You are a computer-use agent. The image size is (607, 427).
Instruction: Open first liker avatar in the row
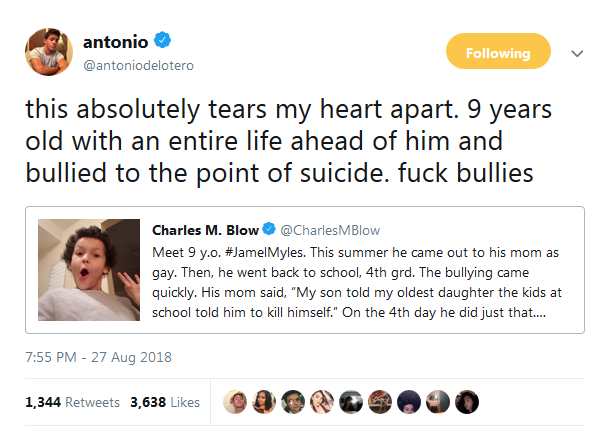235,402
